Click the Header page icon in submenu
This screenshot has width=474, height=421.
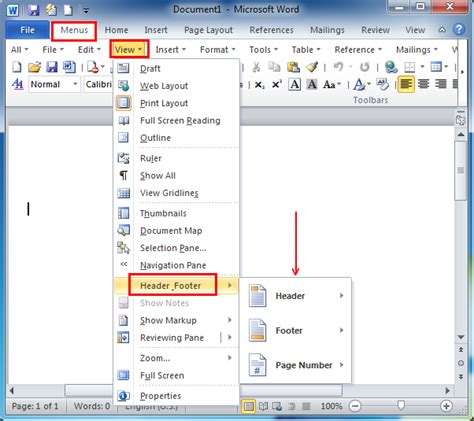point(257,296)
